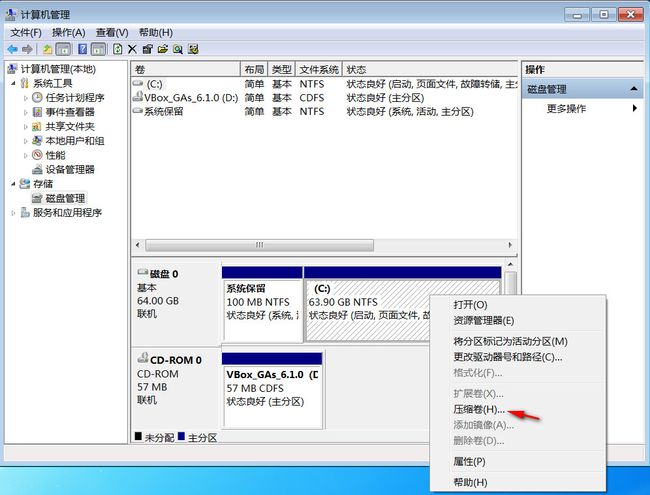Open the 文件(F) menu
This screenshot has width=650, height=495.
coord(26,33)
